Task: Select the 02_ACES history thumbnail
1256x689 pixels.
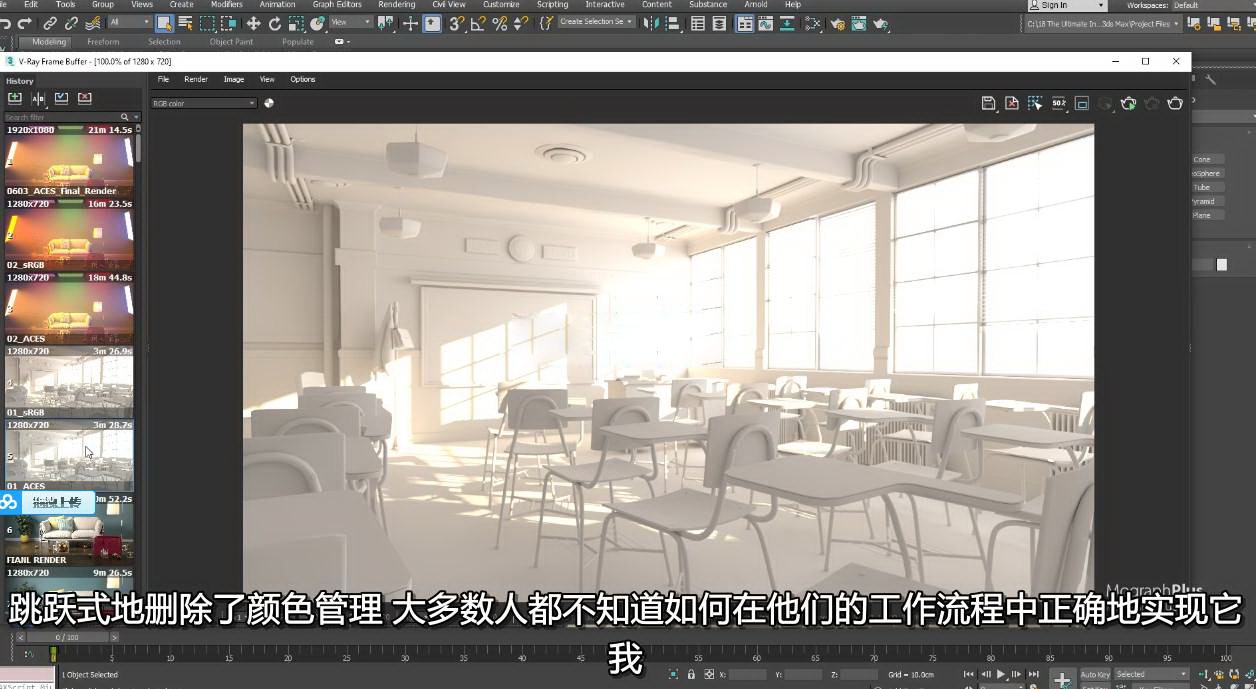Action: (69, 308)
